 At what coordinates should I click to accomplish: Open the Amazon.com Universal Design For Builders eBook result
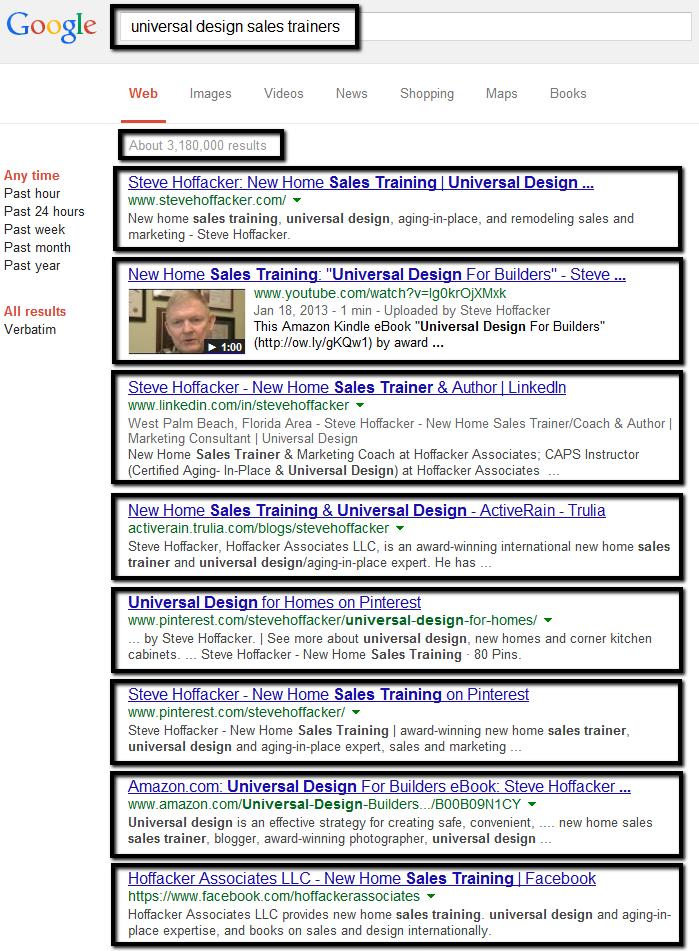pos(379,787)
